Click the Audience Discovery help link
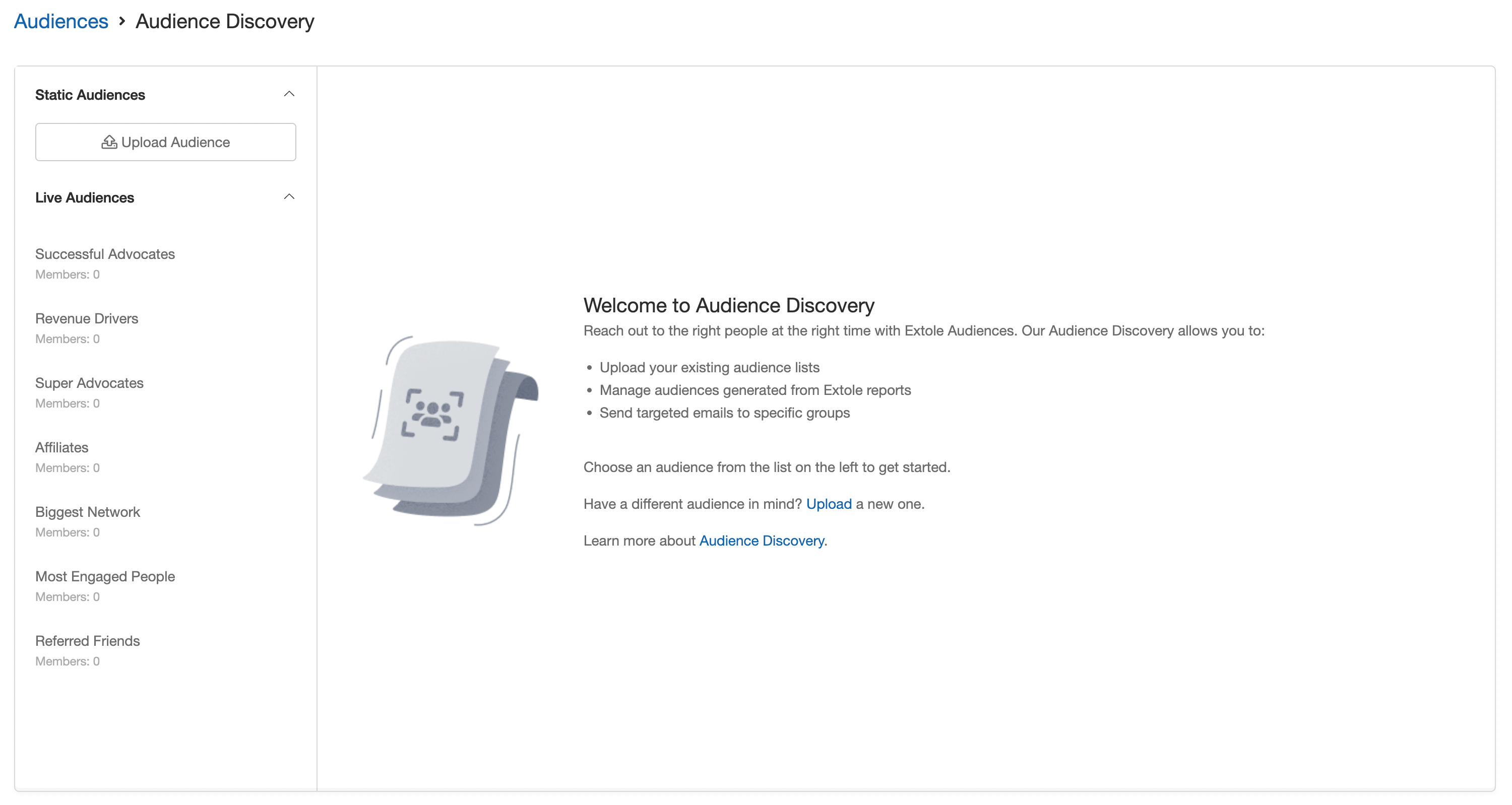This screenshot has height=805, width=1512. (x=763, y=540)
